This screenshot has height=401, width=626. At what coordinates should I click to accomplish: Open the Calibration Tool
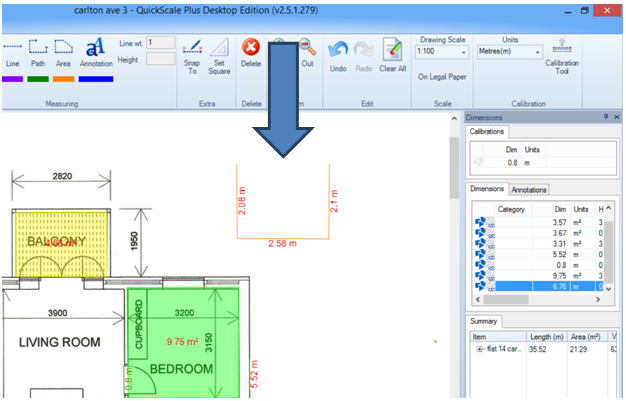pos(561,60)
